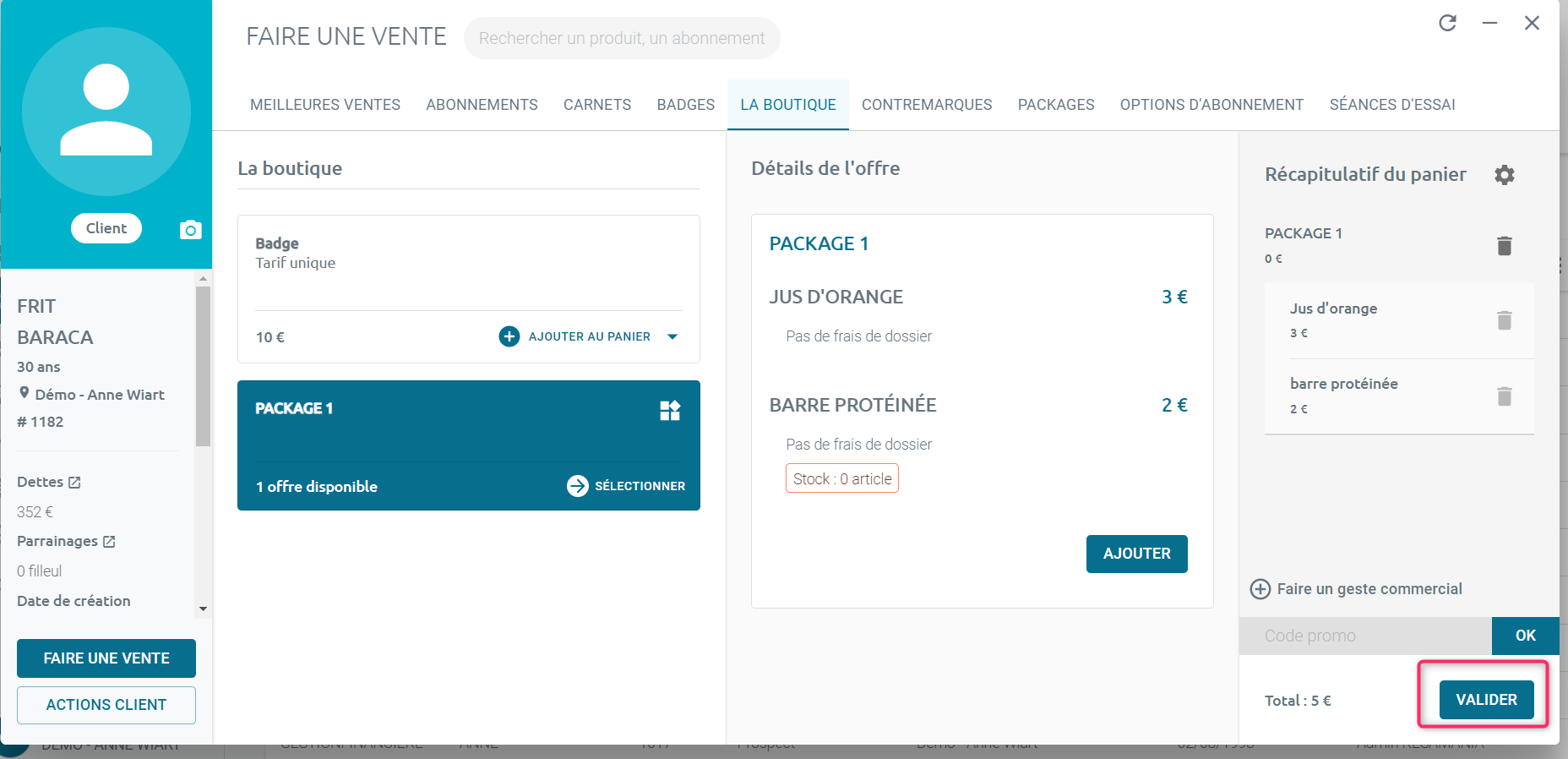Click the scroll up arrow in client panel

pos(203,278)
